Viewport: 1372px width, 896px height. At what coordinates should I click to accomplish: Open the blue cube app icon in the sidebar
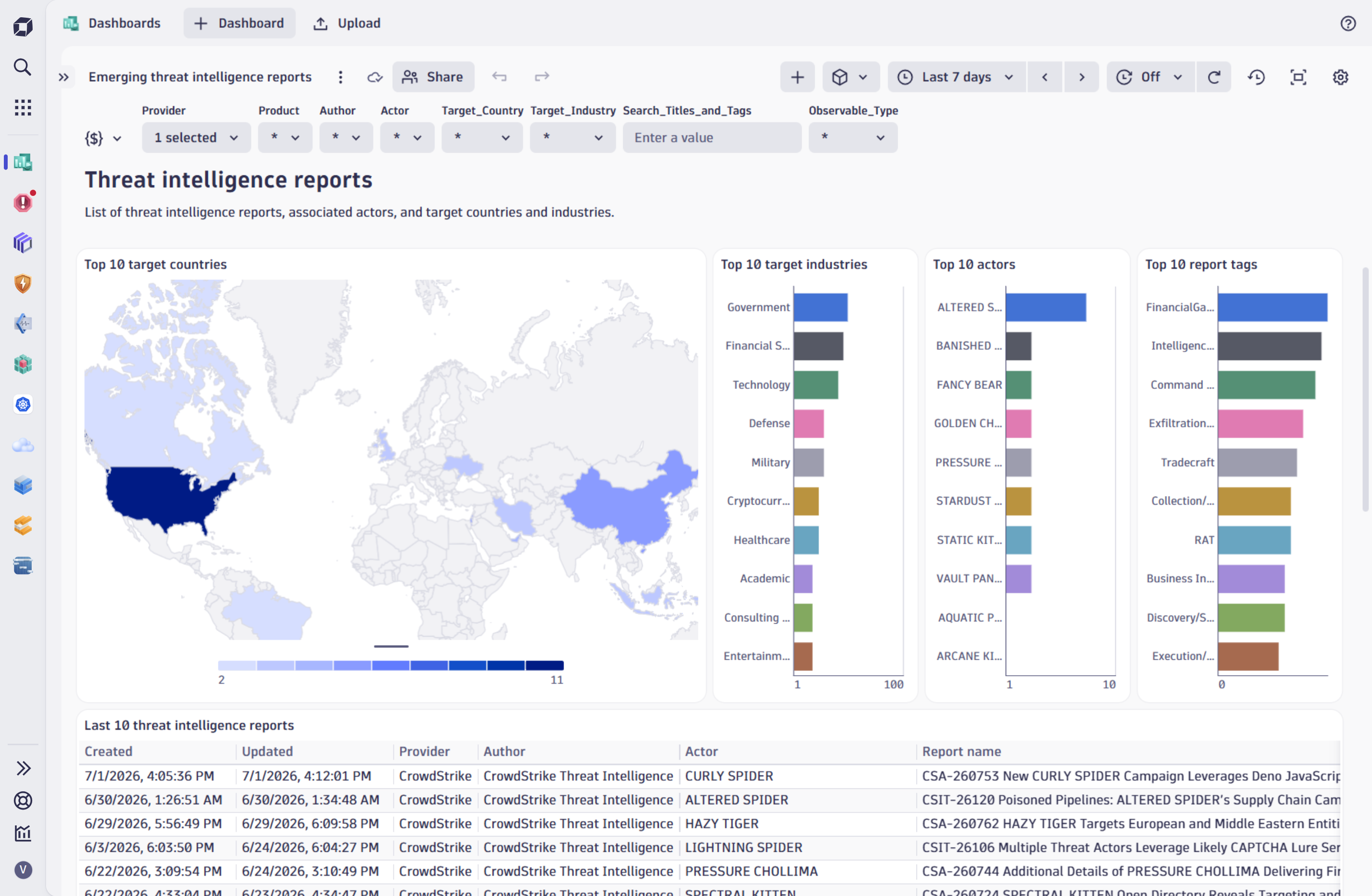(23, 485)
